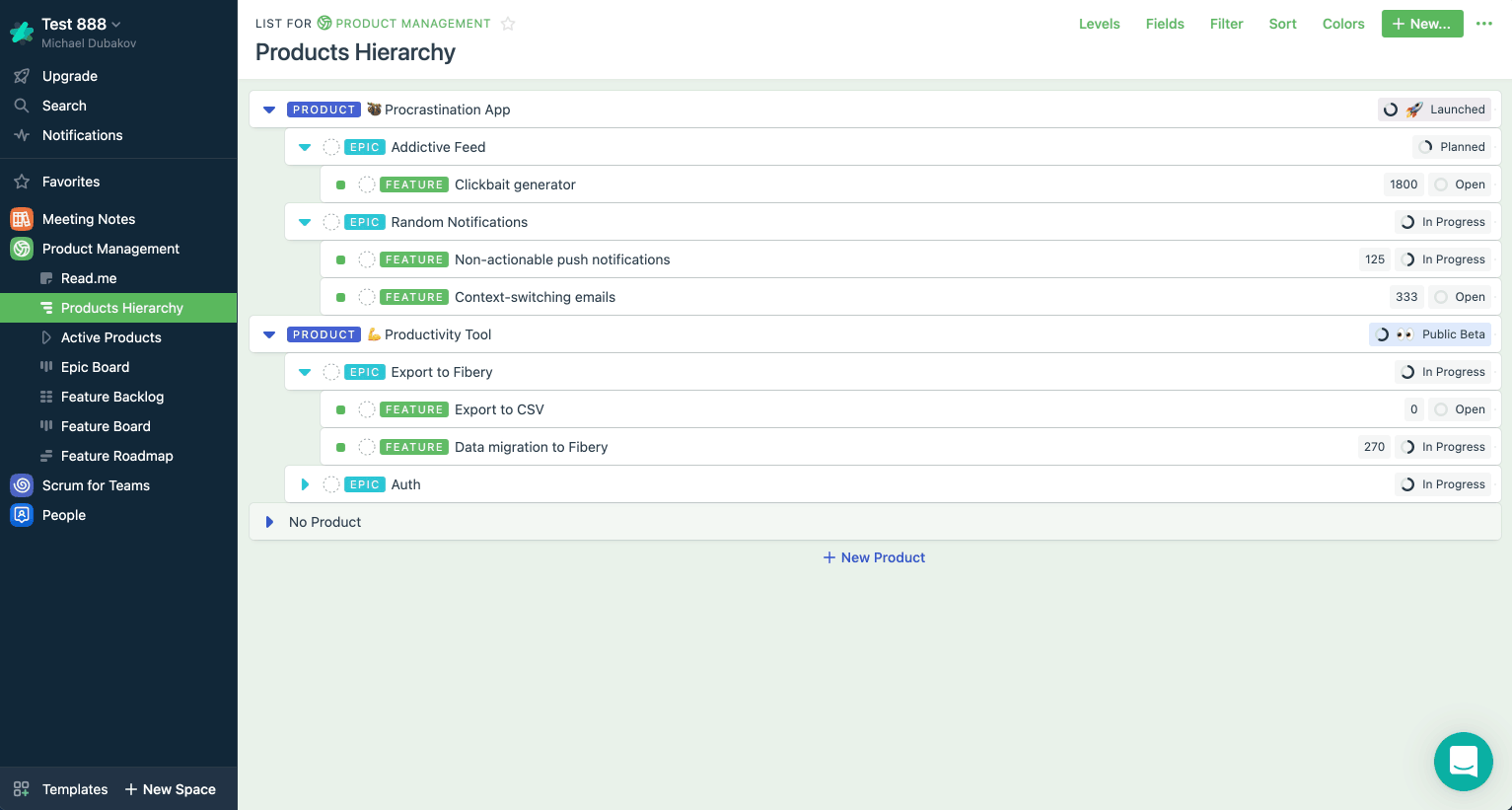1512x810 pixels.
Task: Toggle the checkbox circle on Export to CSV feature
Action: pyautogui.click(x=367, y=409)
